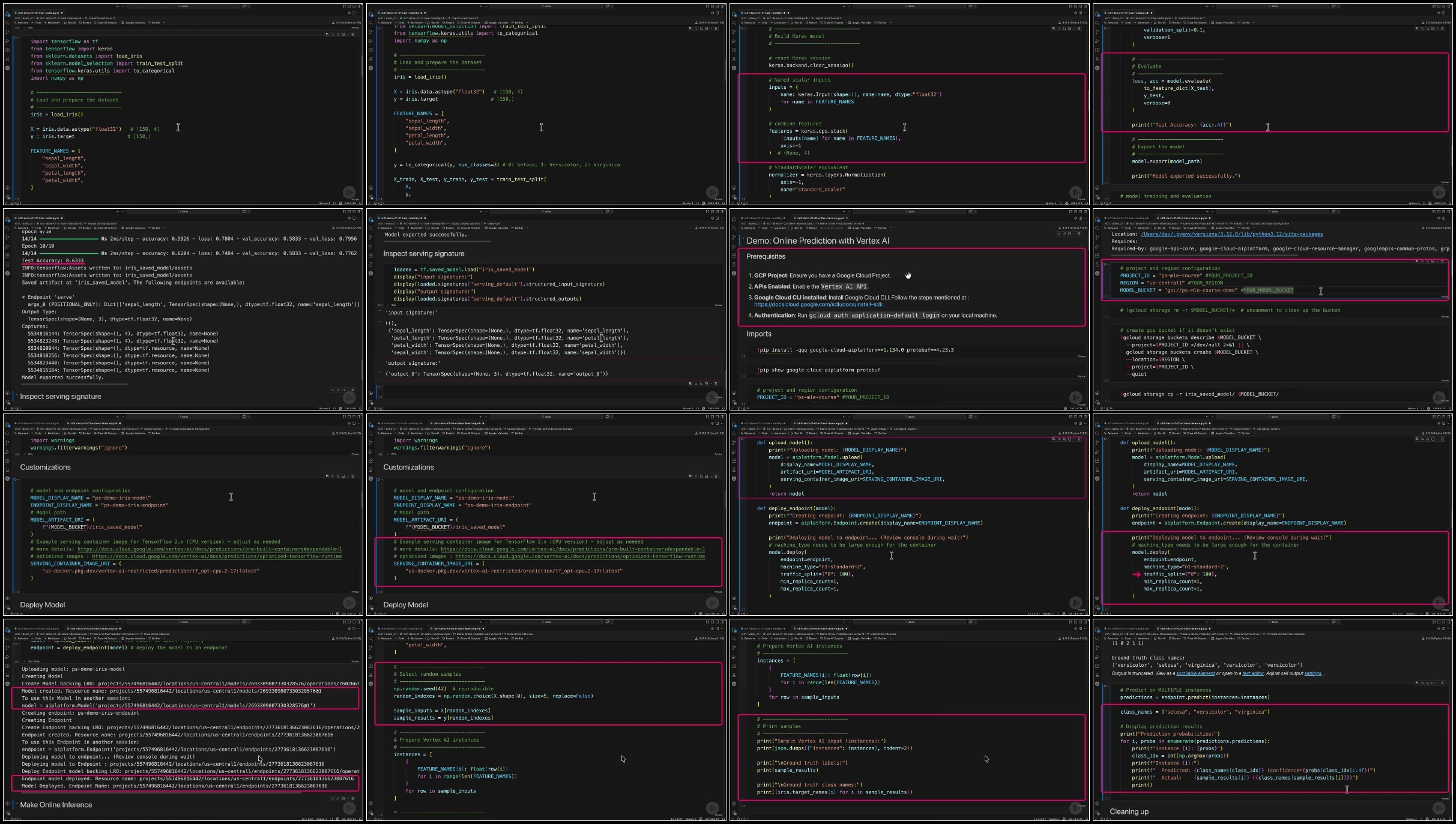Image resolution: width=1456 pixels, height=824 pixels.
Task: Click '+ Code' in the Evaluate frame toolbar
Action: pos(1126,23)
